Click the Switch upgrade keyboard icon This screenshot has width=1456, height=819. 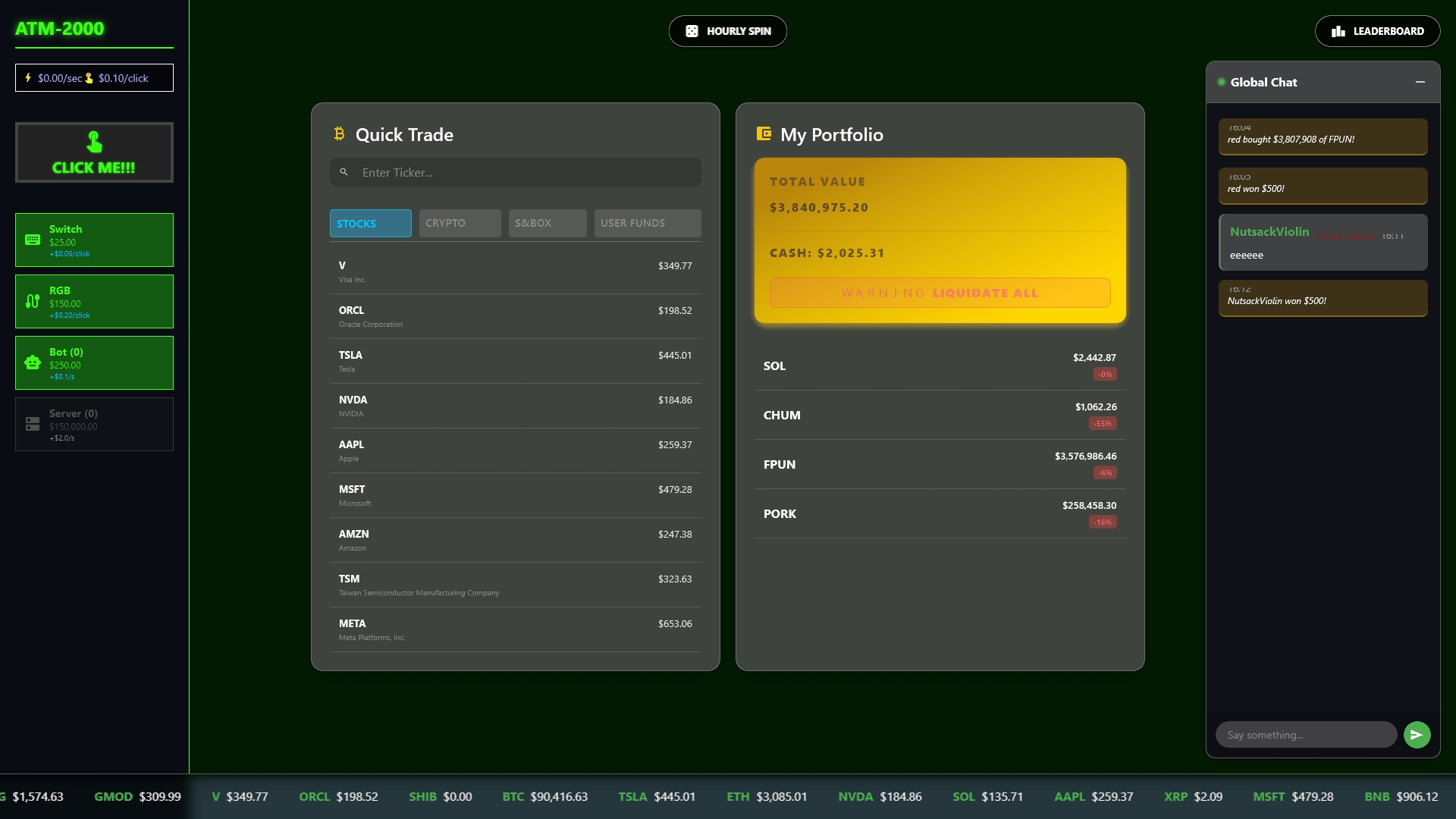click(x=33, y=240)
